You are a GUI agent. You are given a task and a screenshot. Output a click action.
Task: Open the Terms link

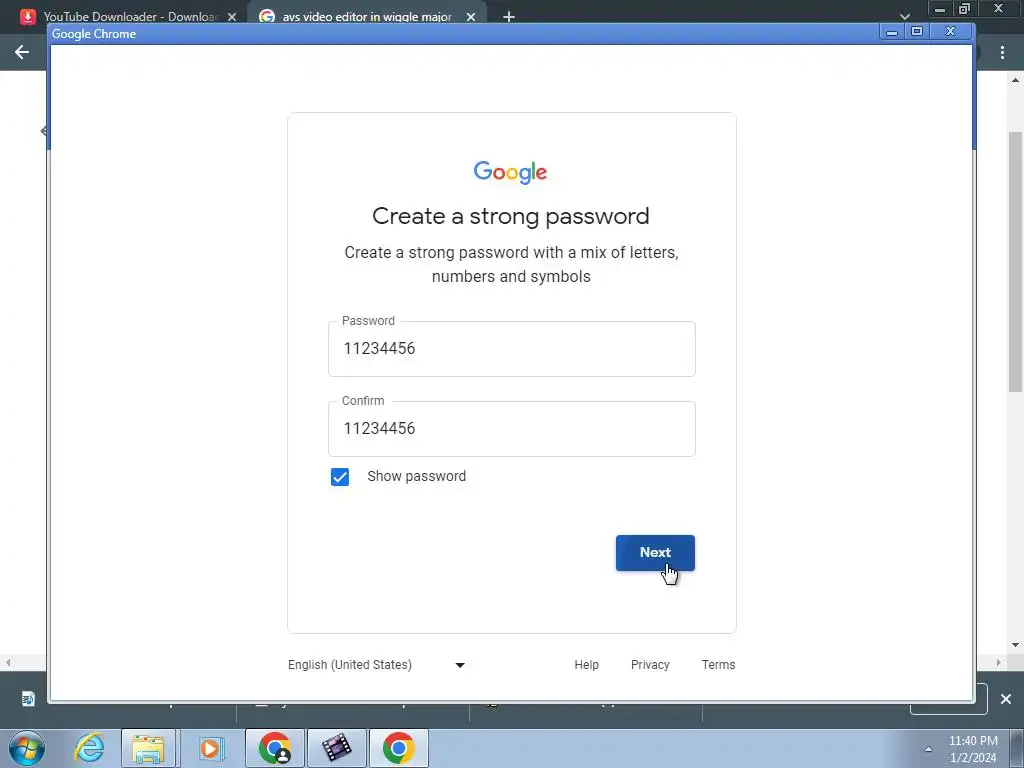point(718,665)
